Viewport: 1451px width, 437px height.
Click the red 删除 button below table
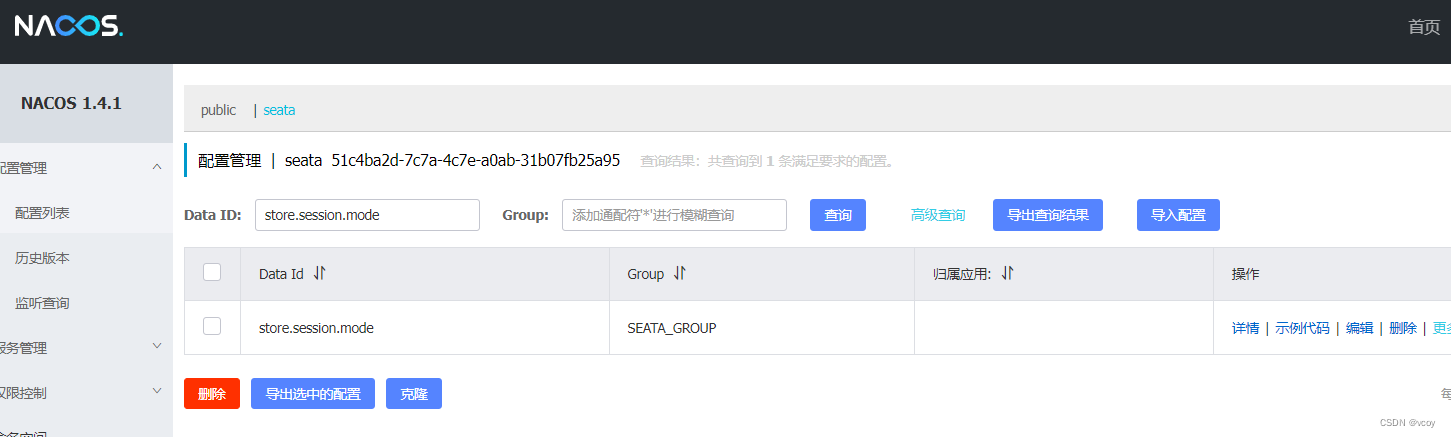(212, 394)
